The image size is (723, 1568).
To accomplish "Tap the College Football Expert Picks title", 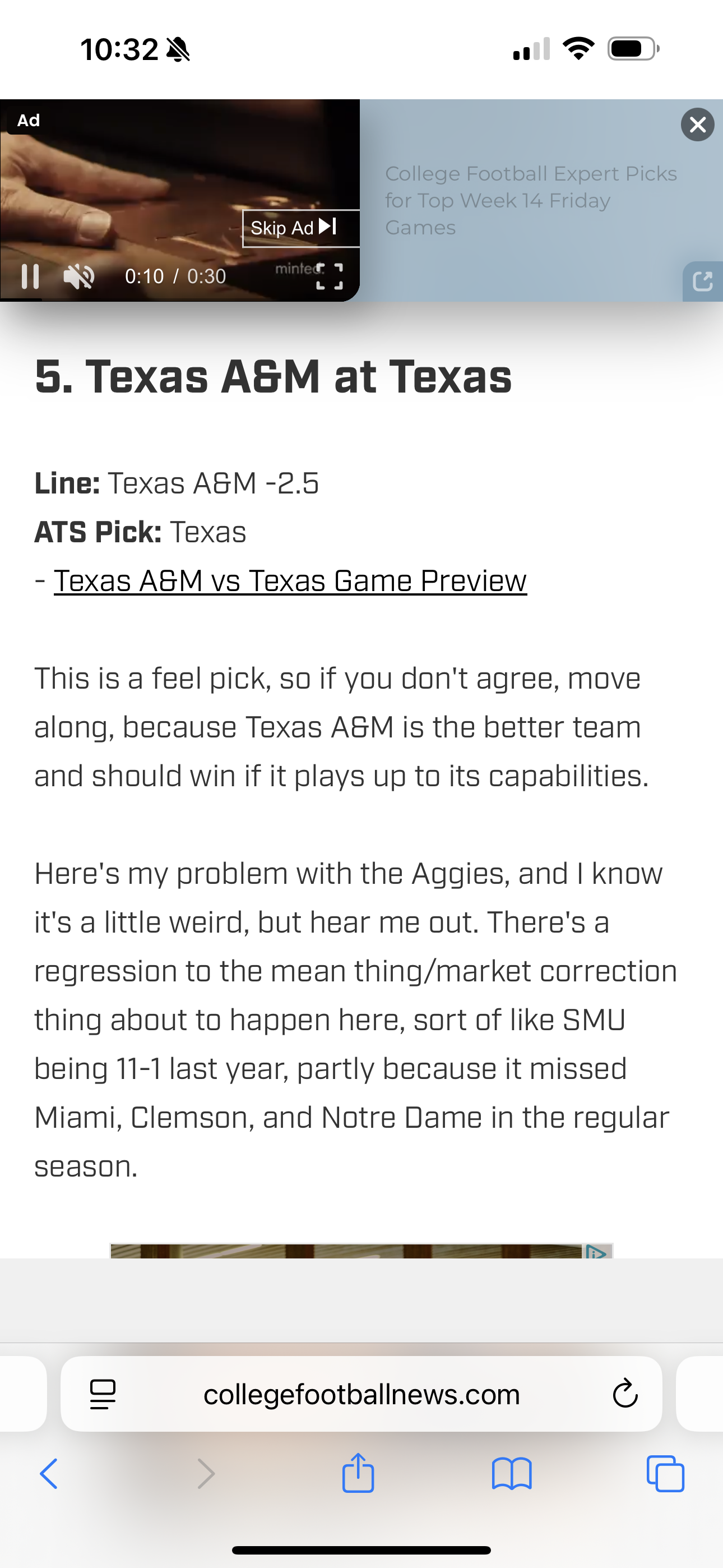I will [x=531, y=200].
